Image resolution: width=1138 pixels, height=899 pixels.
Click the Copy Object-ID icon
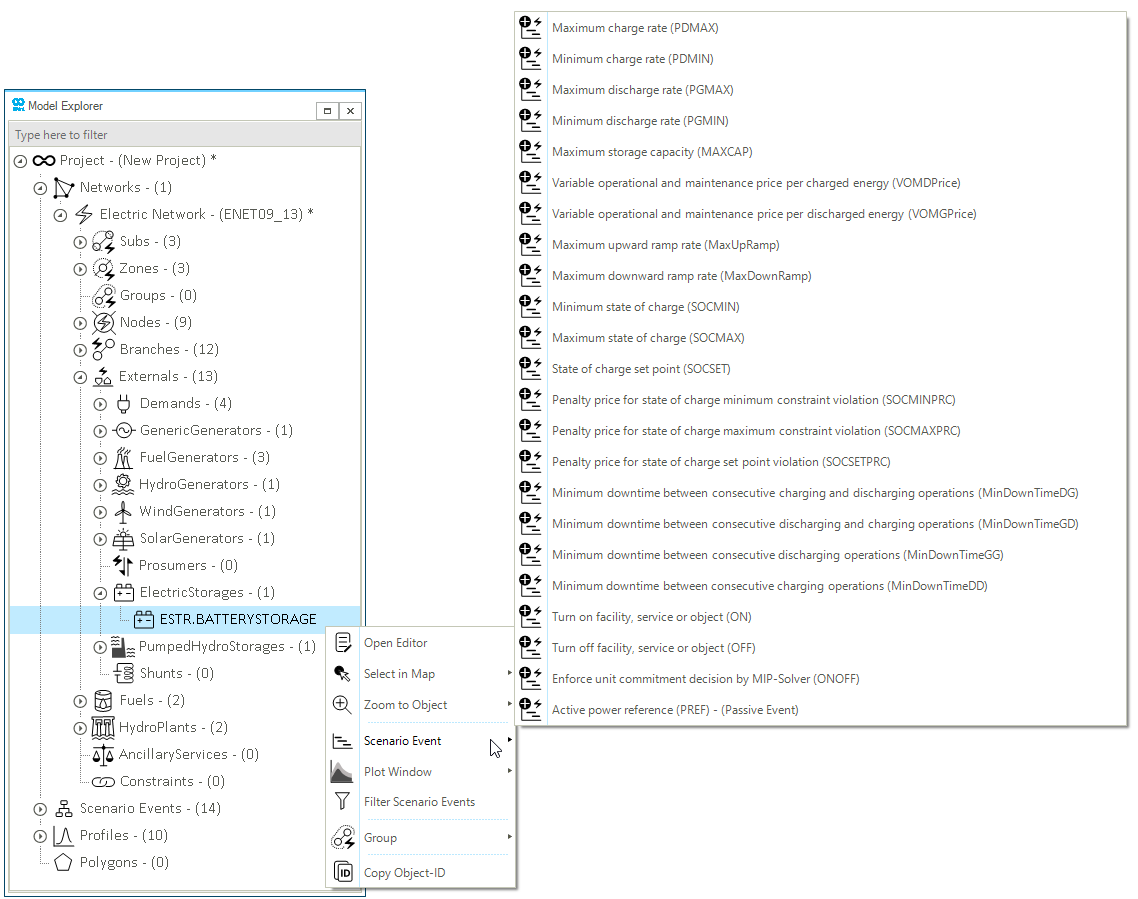(x=343, y=872)
